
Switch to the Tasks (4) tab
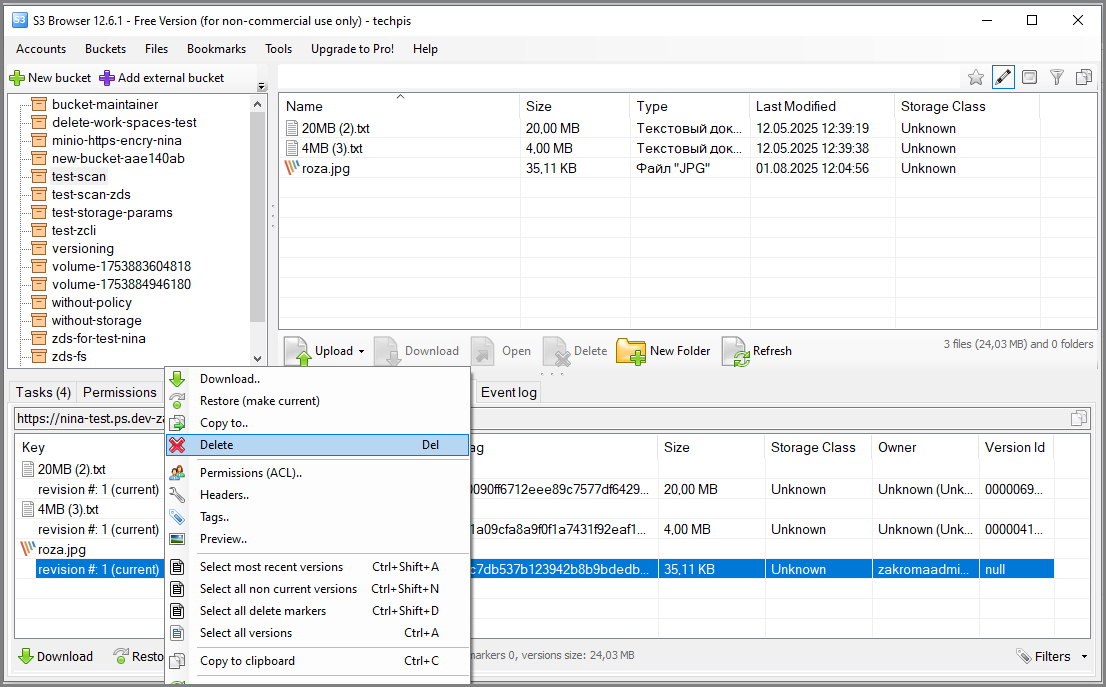click(43, 393)
